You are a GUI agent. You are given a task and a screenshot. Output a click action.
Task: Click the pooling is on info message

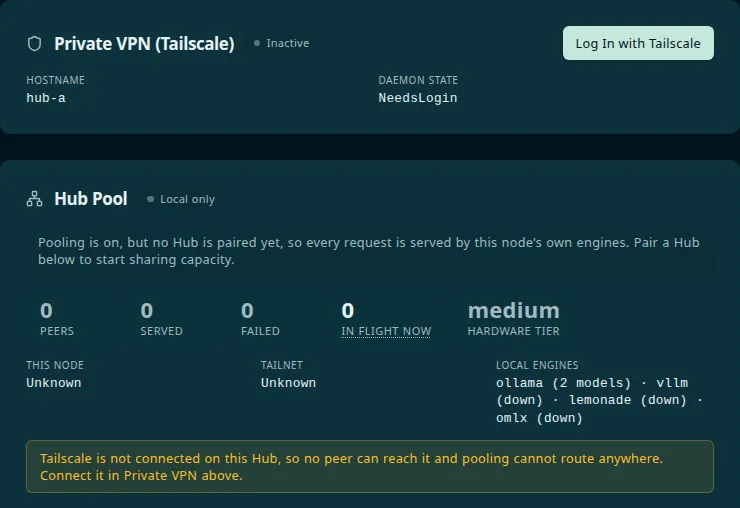point(370,251)
